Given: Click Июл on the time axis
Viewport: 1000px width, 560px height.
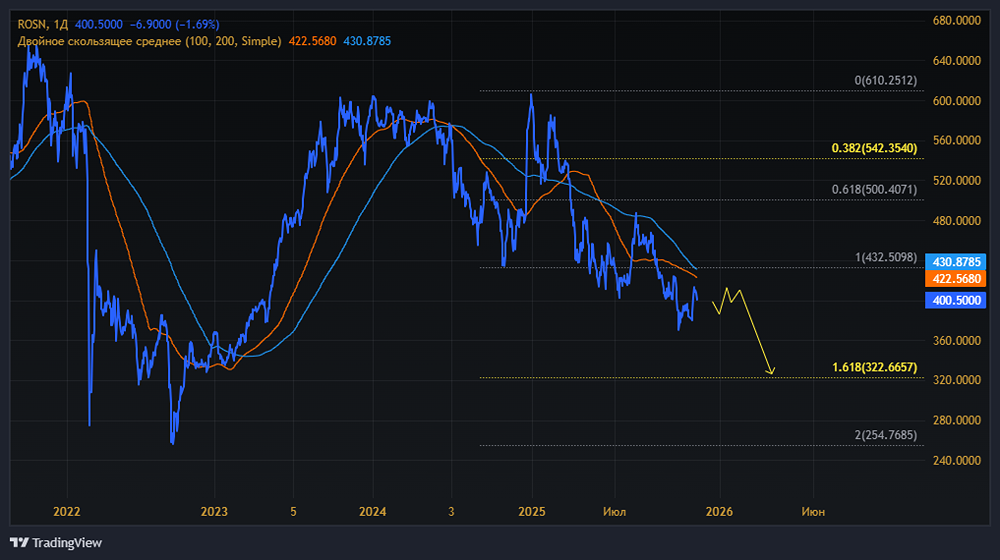Looking at the screenshot, I should [615, 511].
